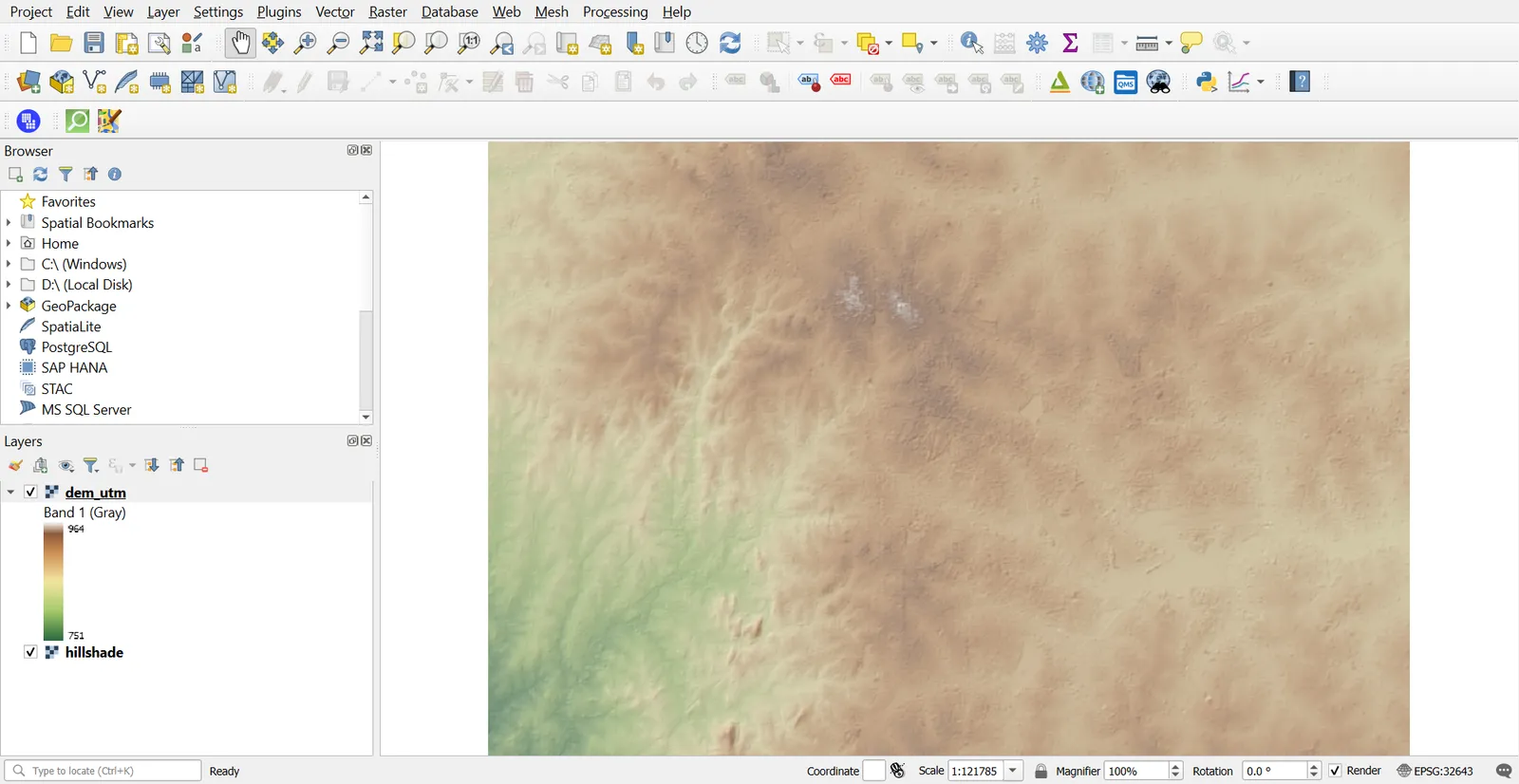Click the Refresh map canvas icon
Viewport: 1519px width, 784px height.
click(x=730, y=43)
